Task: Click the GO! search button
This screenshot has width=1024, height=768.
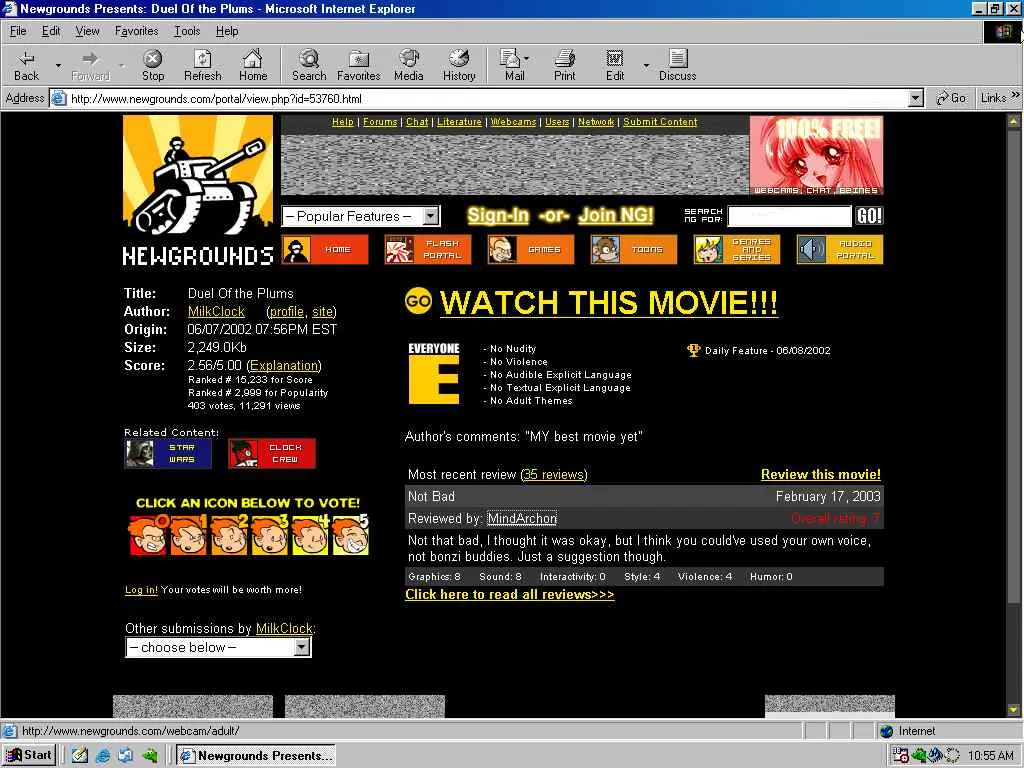Action: pos(869,216)
